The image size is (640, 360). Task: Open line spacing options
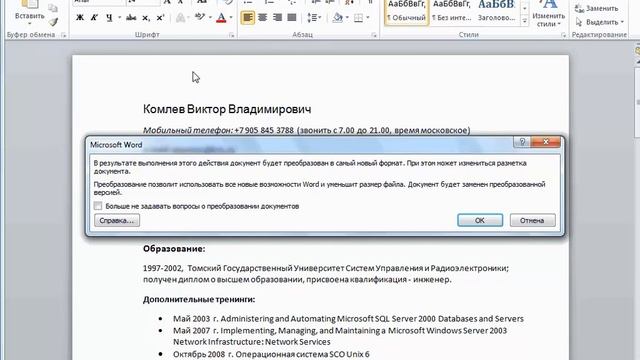[313, 18]
